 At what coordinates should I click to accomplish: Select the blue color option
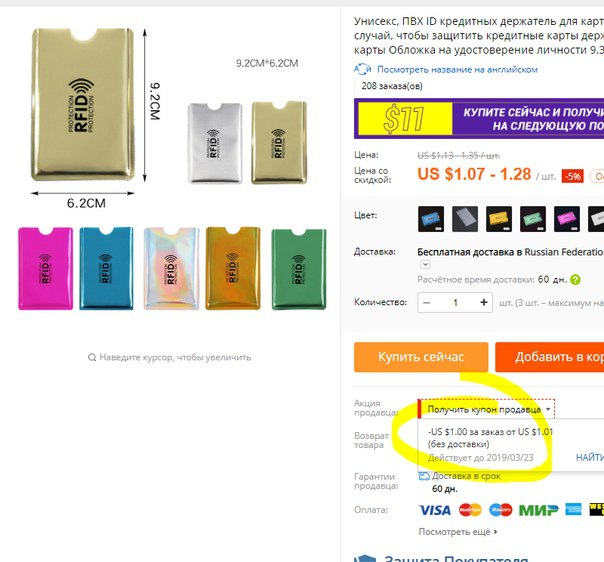point(431,219)
